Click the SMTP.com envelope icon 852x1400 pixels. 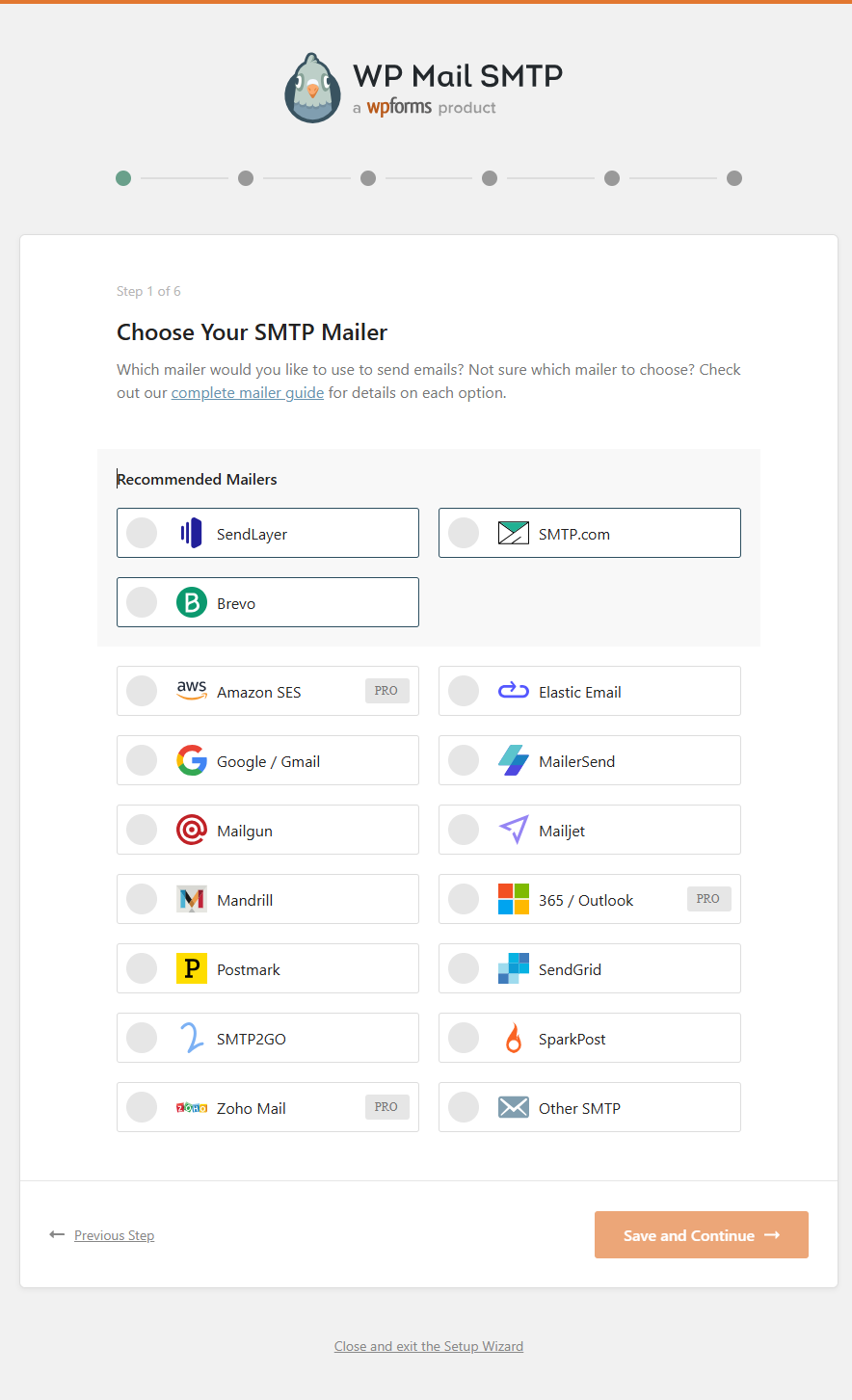513,533
